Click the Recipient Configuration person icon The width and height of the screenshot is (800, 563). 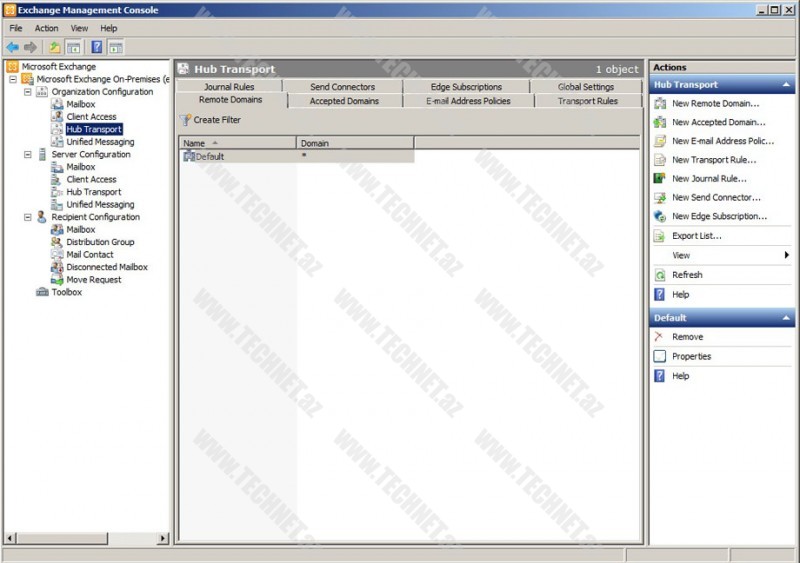pyautogui.click(x=42, y=217)
